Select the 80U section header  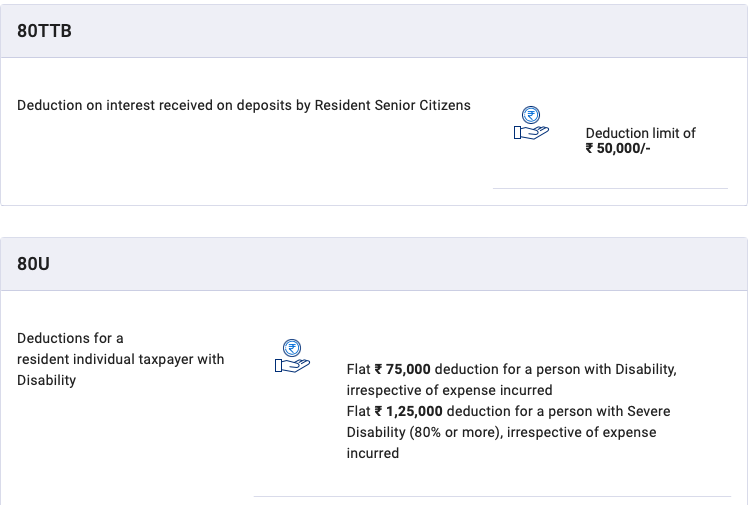point(374,264)
